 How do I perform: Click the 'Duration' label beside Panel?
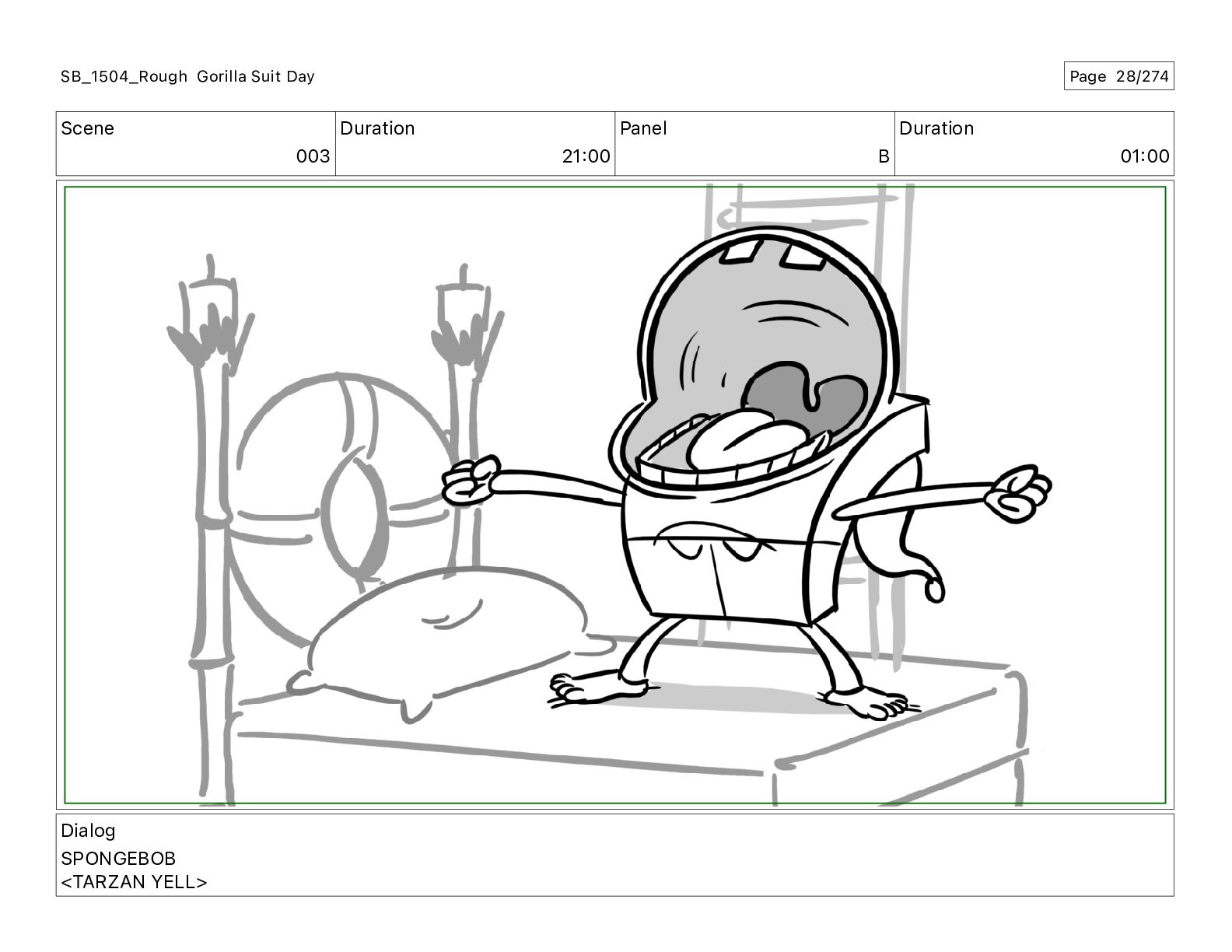click(x=936, y=128)
